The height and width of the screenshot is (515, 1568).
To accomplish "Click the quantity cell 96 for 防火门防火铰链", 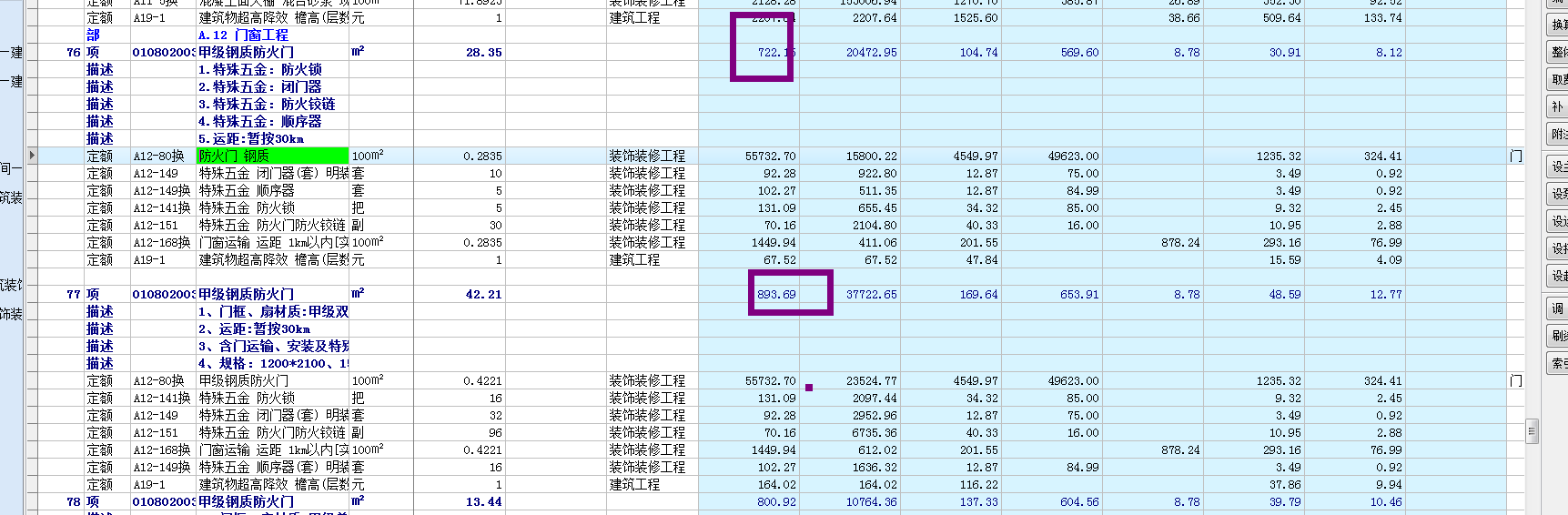I will [495, 432].
